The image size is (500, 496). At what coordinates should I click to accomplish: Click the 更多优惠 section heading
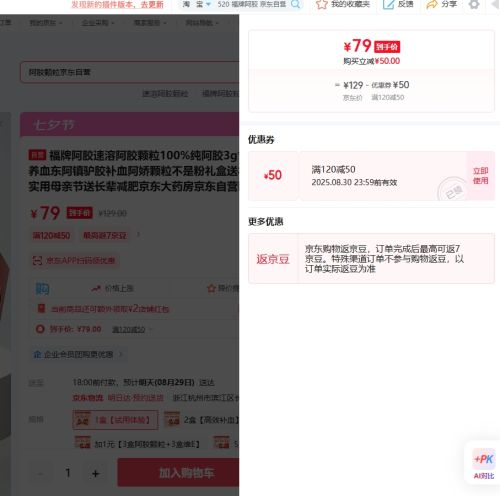[x=266, y=221]
